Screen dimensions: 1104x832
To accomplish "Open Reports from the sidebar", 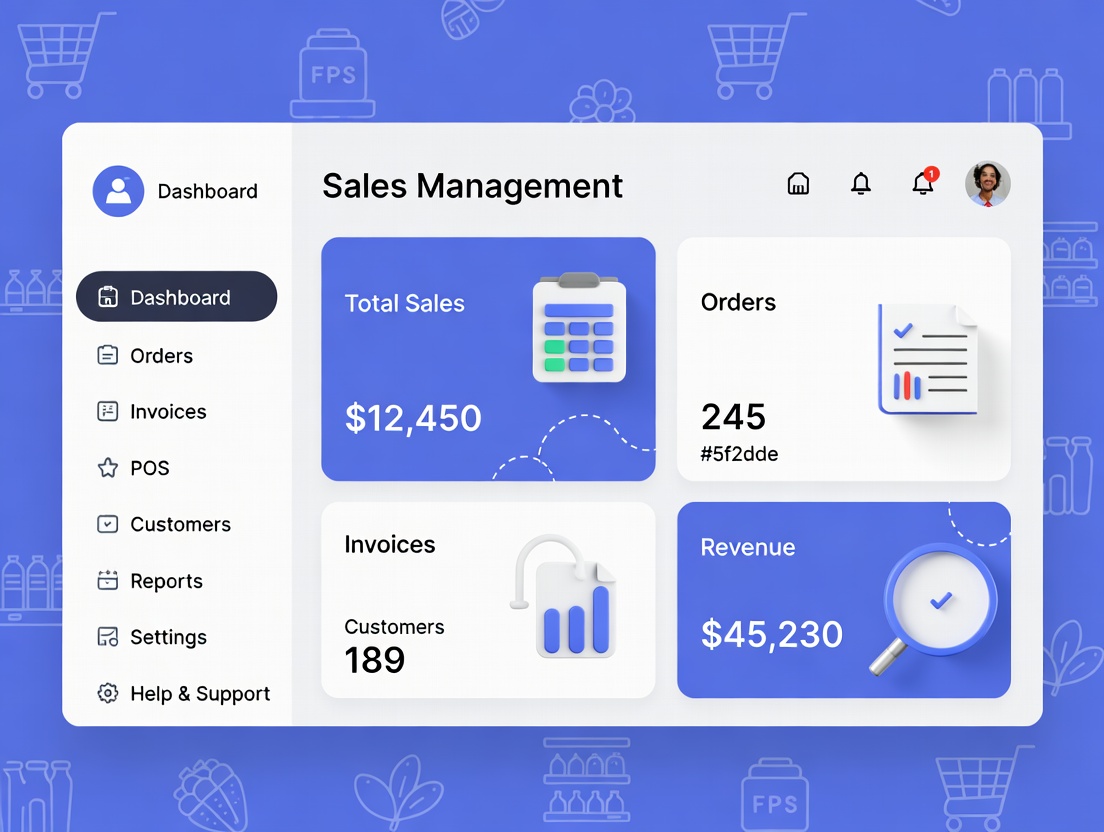I will coord(166,581).
